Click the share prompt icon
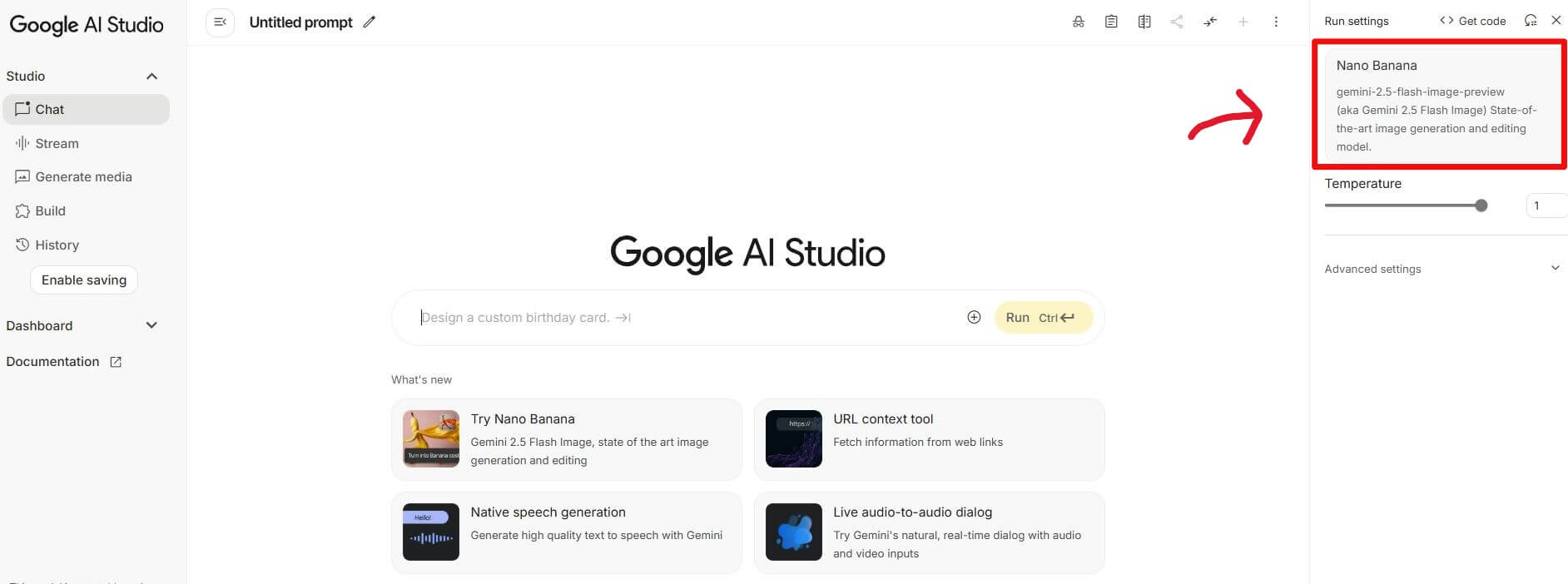1568x584 pixels. click(x=1177, y=22)
